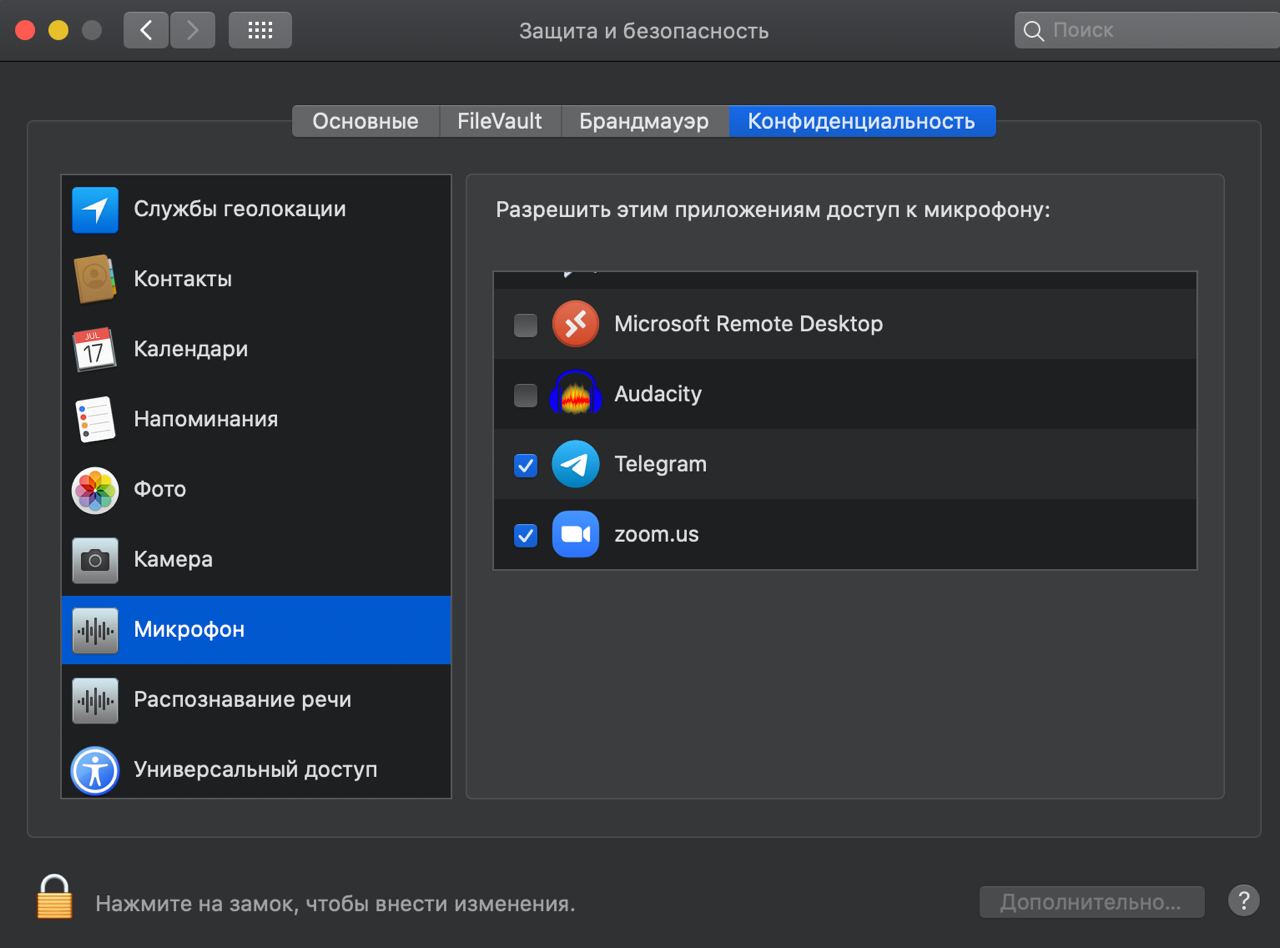Click the Дополнительно… button
This screenshot has width=1280, height=948.
pyautogui.click(x=1091, y=902)
